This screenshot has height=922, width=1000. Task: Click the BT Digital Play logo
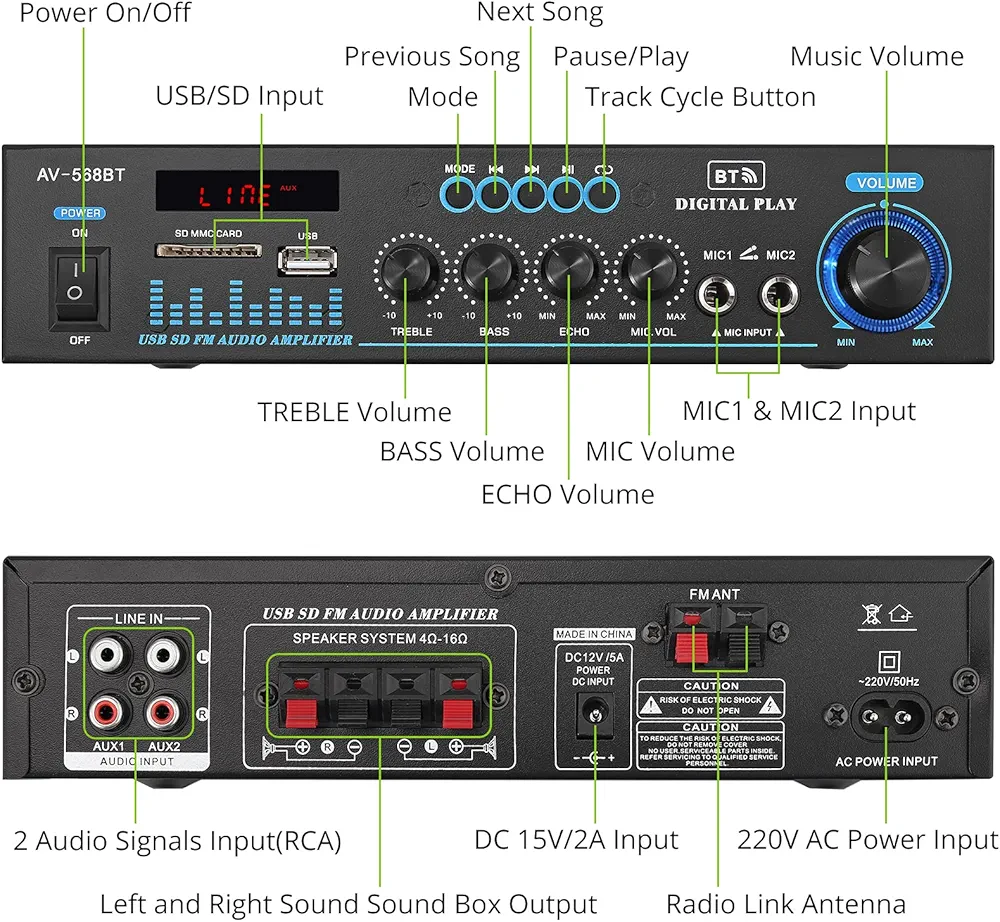737,186
